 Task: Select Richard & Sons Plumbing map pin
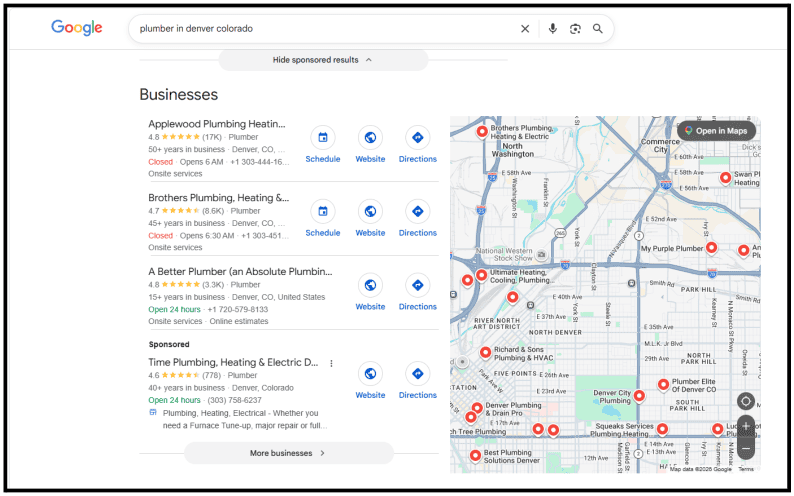click(485, 352)
